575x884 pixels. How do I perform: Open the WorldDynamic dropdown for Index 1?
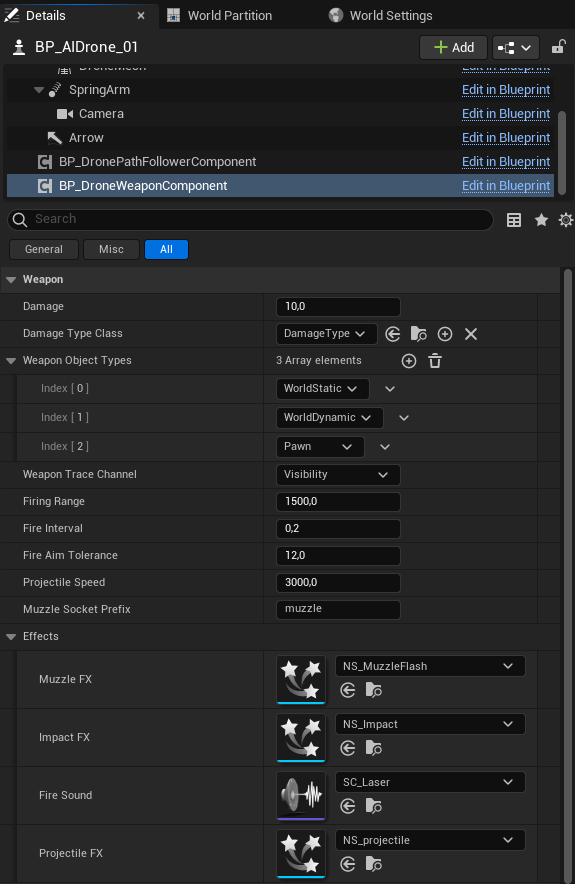click(330, 418)
